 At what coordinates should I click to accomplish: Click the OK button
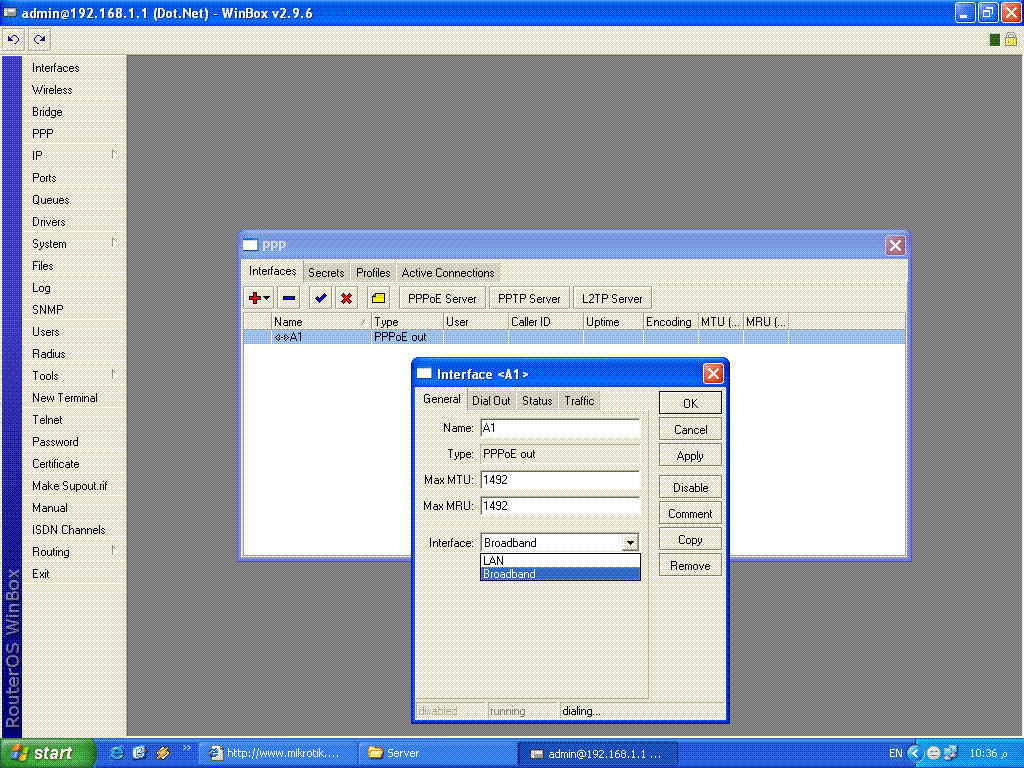[x=690, y=403]
